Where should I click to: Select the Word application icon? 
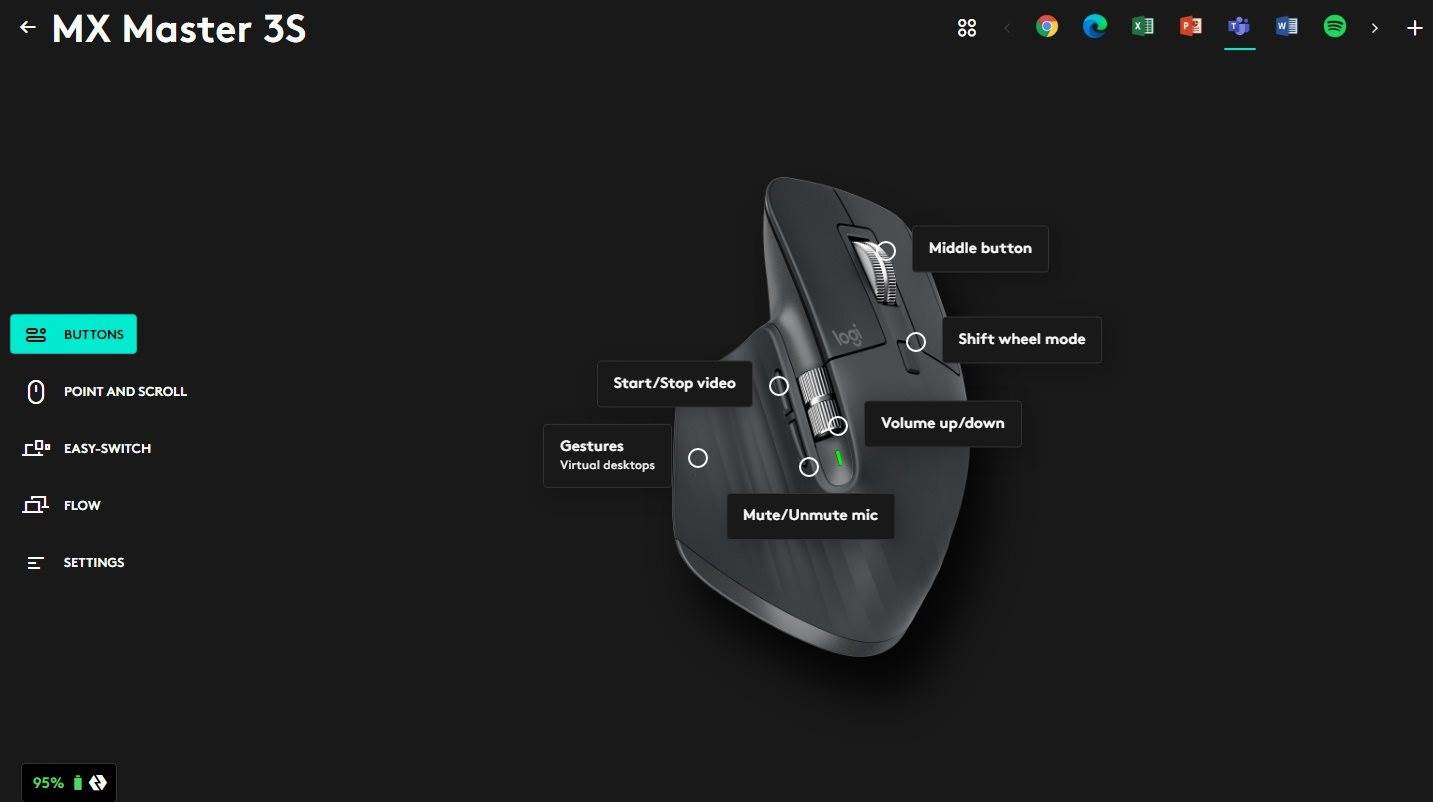(1287, 27)
